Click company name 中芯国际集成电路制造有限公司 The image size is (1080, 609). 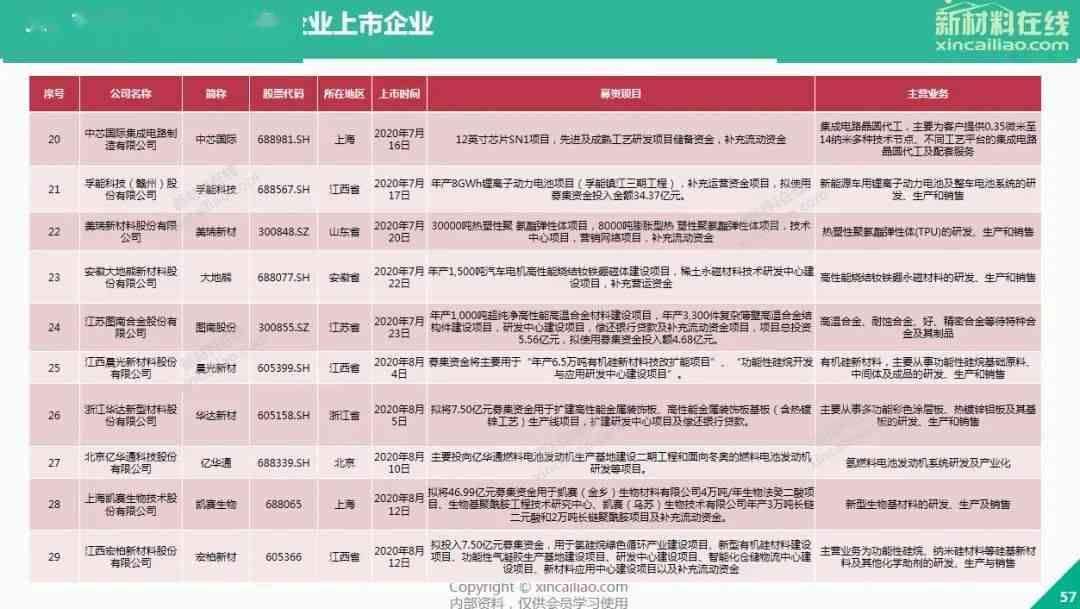coord(131,139)
